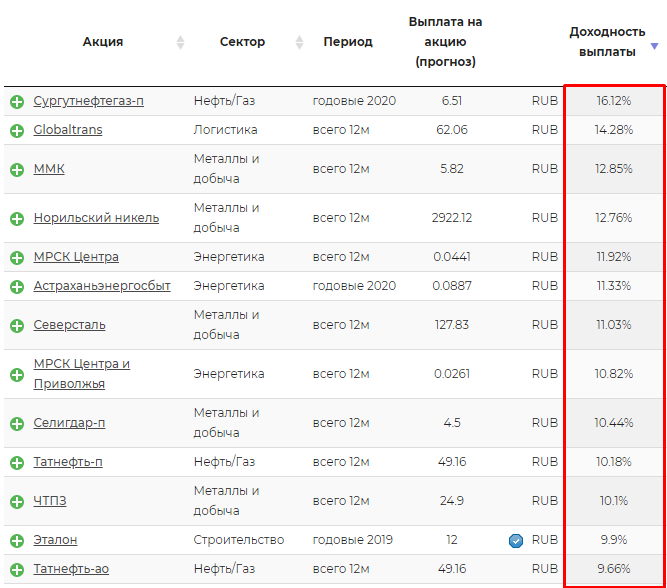The image size is (667, 588).
Task: Click the 24.9 payout value
Action: pos(452,501)
